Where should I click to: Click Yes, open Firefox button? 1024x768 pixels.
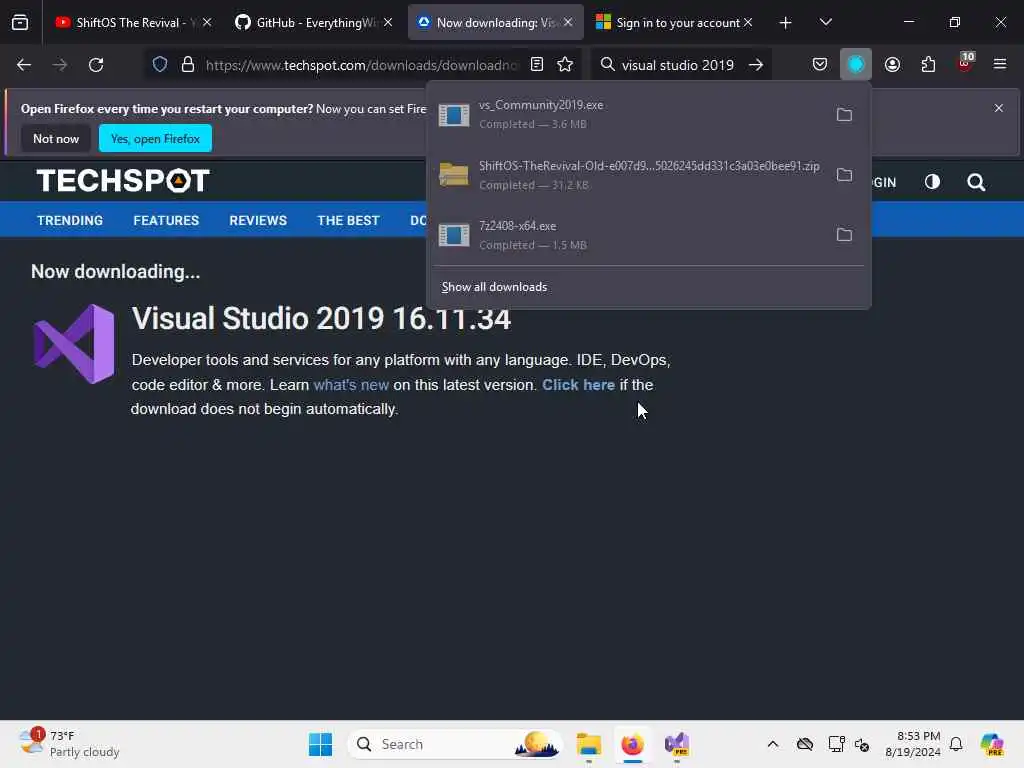point(155,138)
